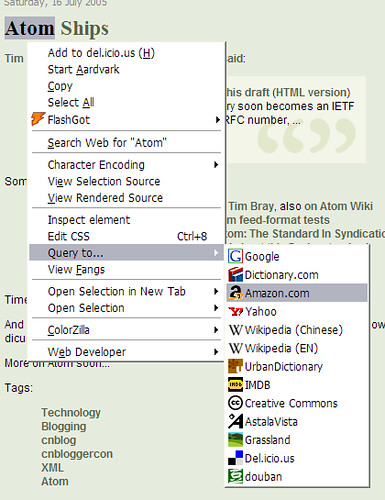Expand the Web Developer submenu arrow
Viewport: 385px width, 500px height.
point(216,352)
